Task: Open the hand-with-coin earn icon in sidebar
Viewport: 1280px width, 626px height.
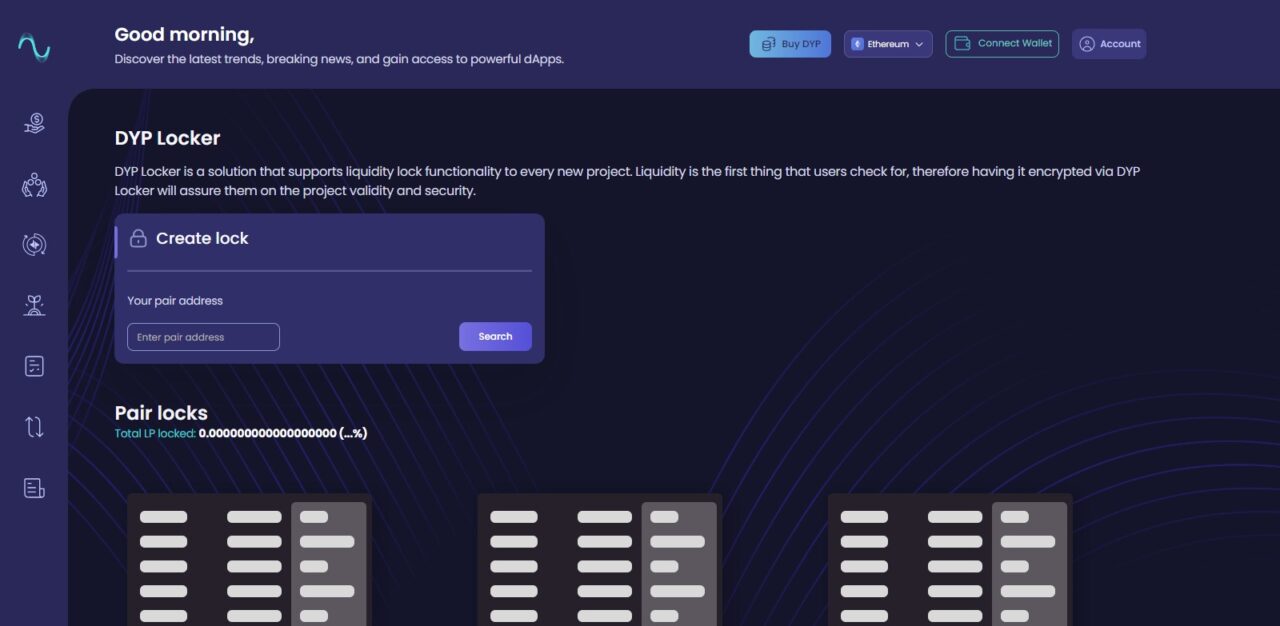Action: [x=34, y=124]
